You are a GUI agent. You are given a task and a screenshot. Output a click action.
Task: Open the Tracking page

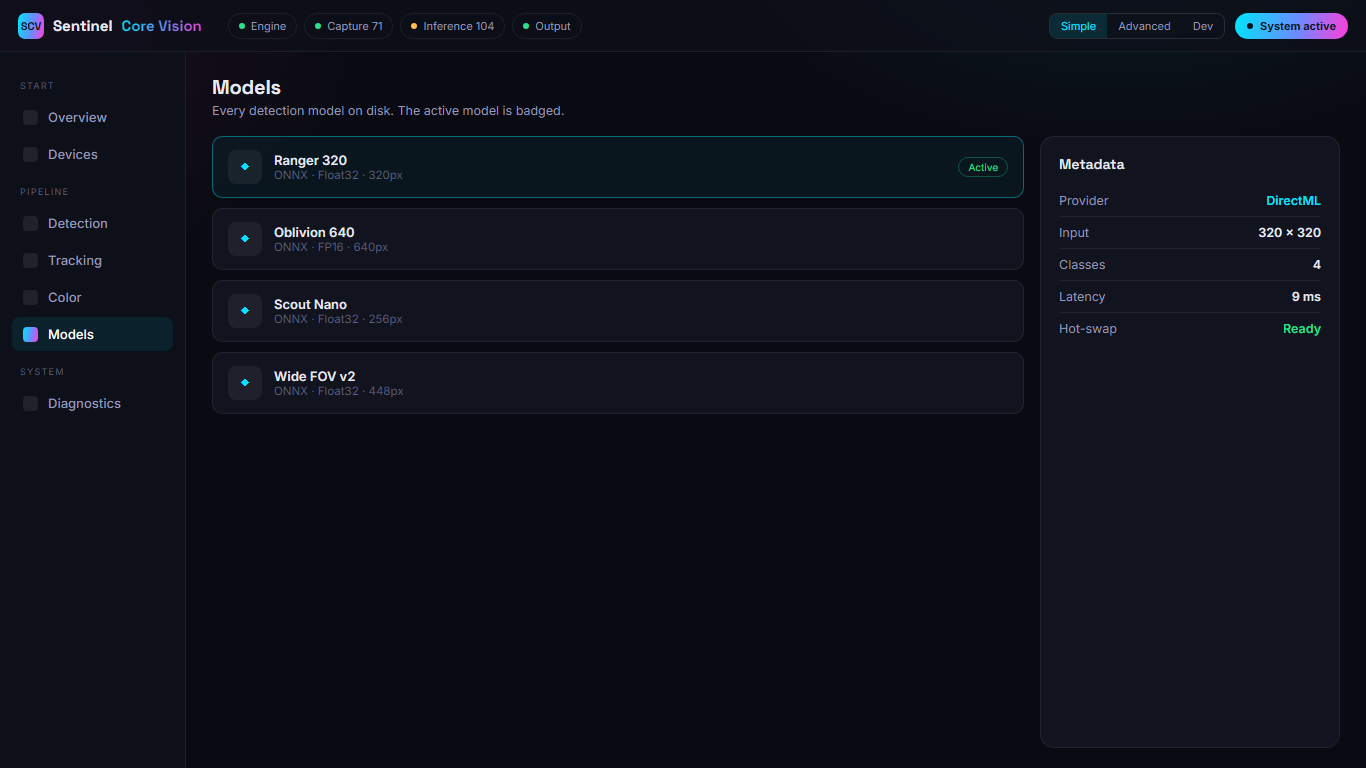pyautogui.click(x=92, y=260)
